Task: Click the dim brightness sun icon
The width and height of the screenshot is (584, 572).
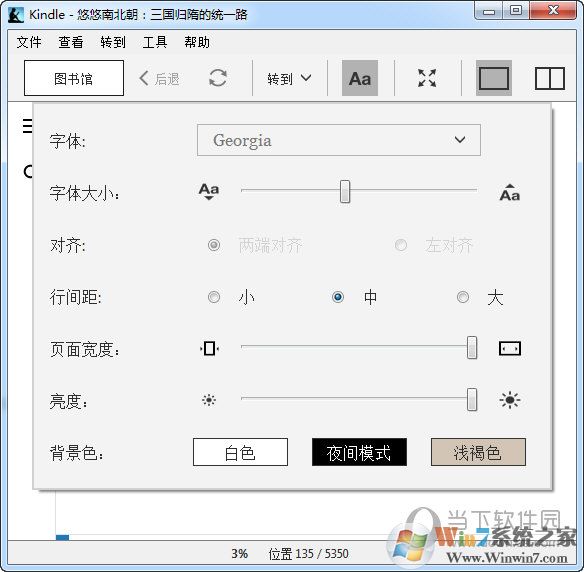Action: [209, 400]
